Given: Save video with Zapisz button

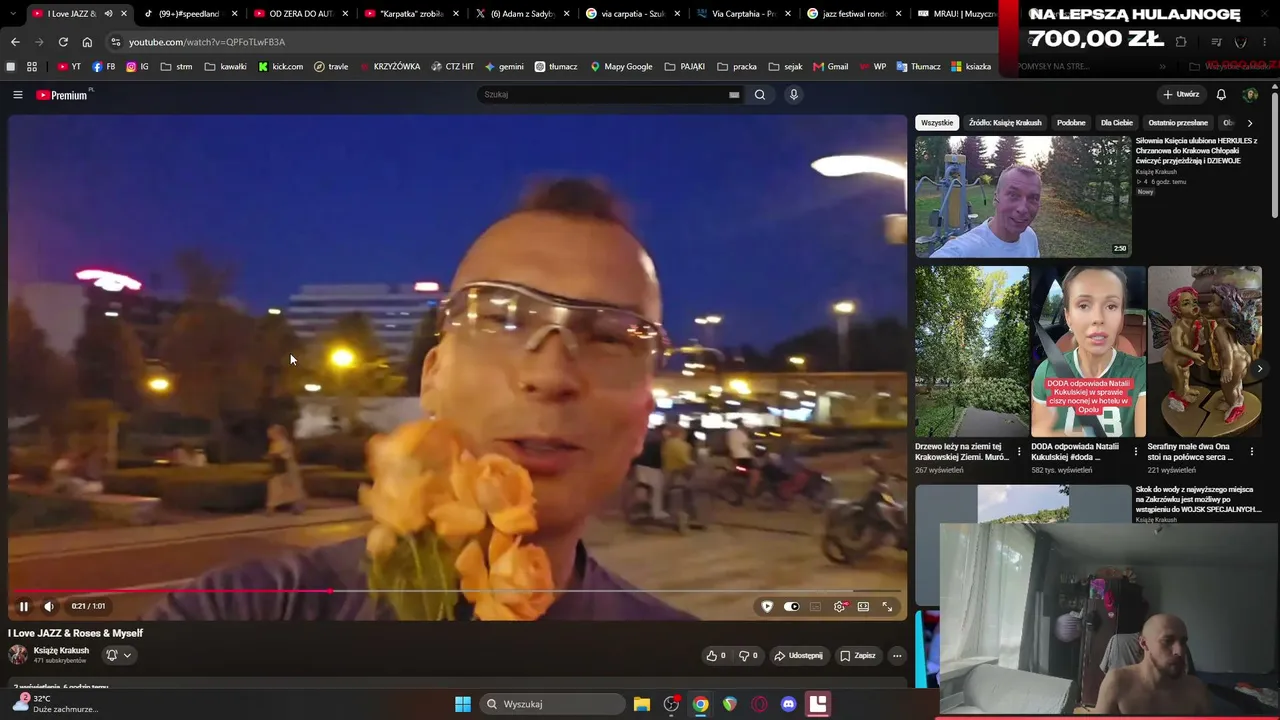Looking at the screenshot, I should pos(858,656).
